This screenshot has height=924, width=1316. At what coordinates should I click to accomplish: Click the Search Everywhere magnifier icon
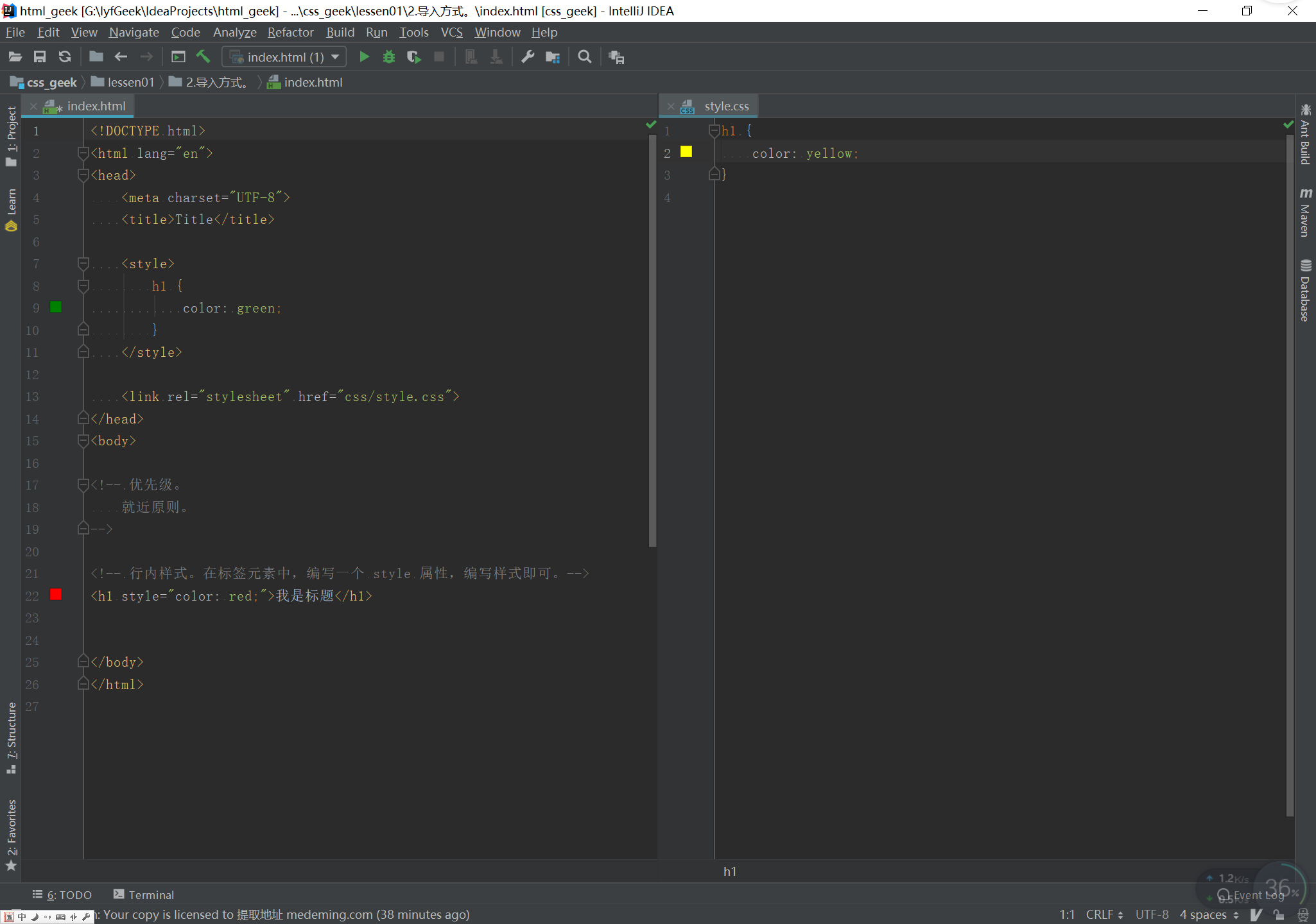click(x=584, y=57)
